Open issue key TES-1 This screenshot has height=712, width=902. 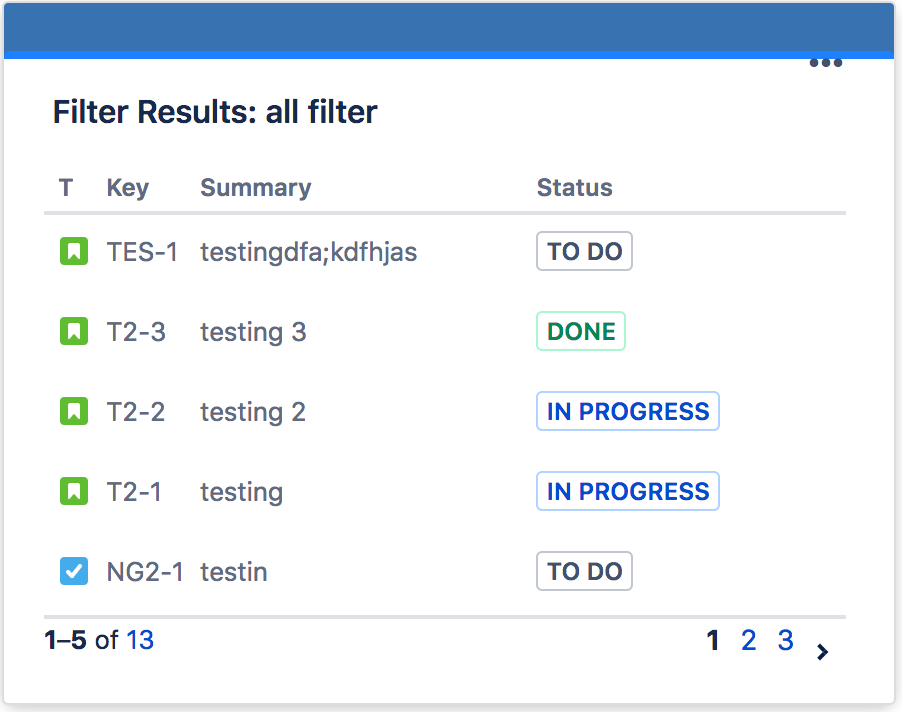coord(142,252)
